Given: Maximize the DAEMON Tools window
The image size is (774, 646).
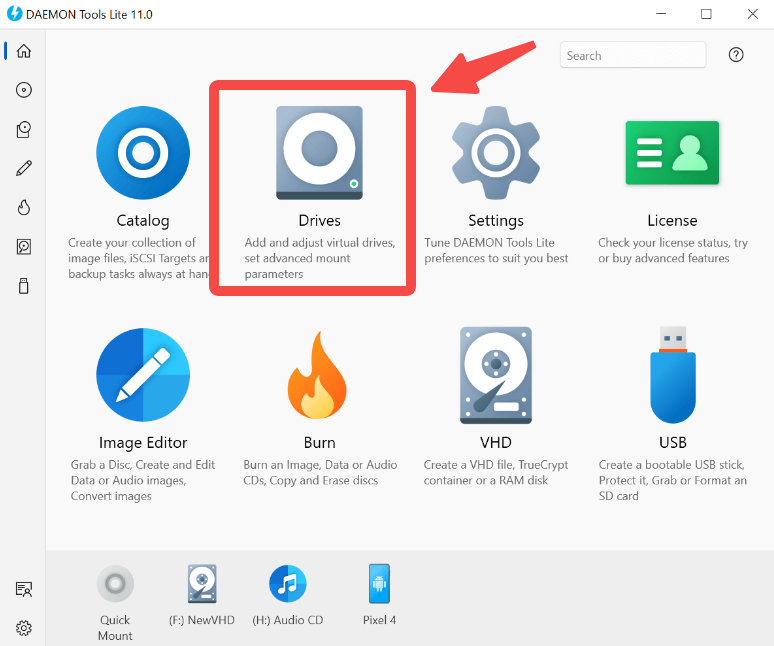Looking at the screenshot, I should (x=706, y=14).
